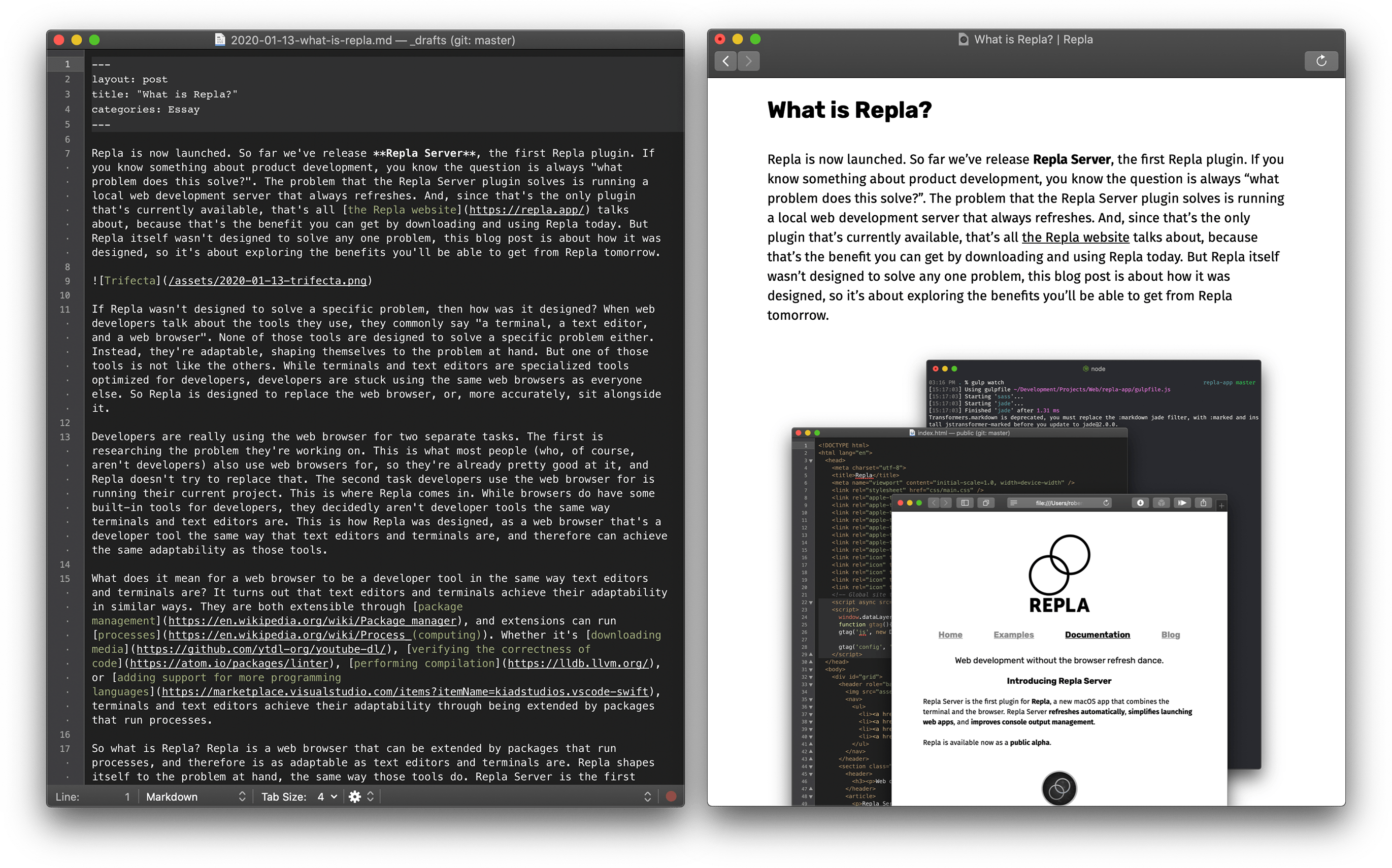1392x868 pixels.
Task: Minimize the TextMate editor window
Action: pyautogui.click(x=76, y=40)
